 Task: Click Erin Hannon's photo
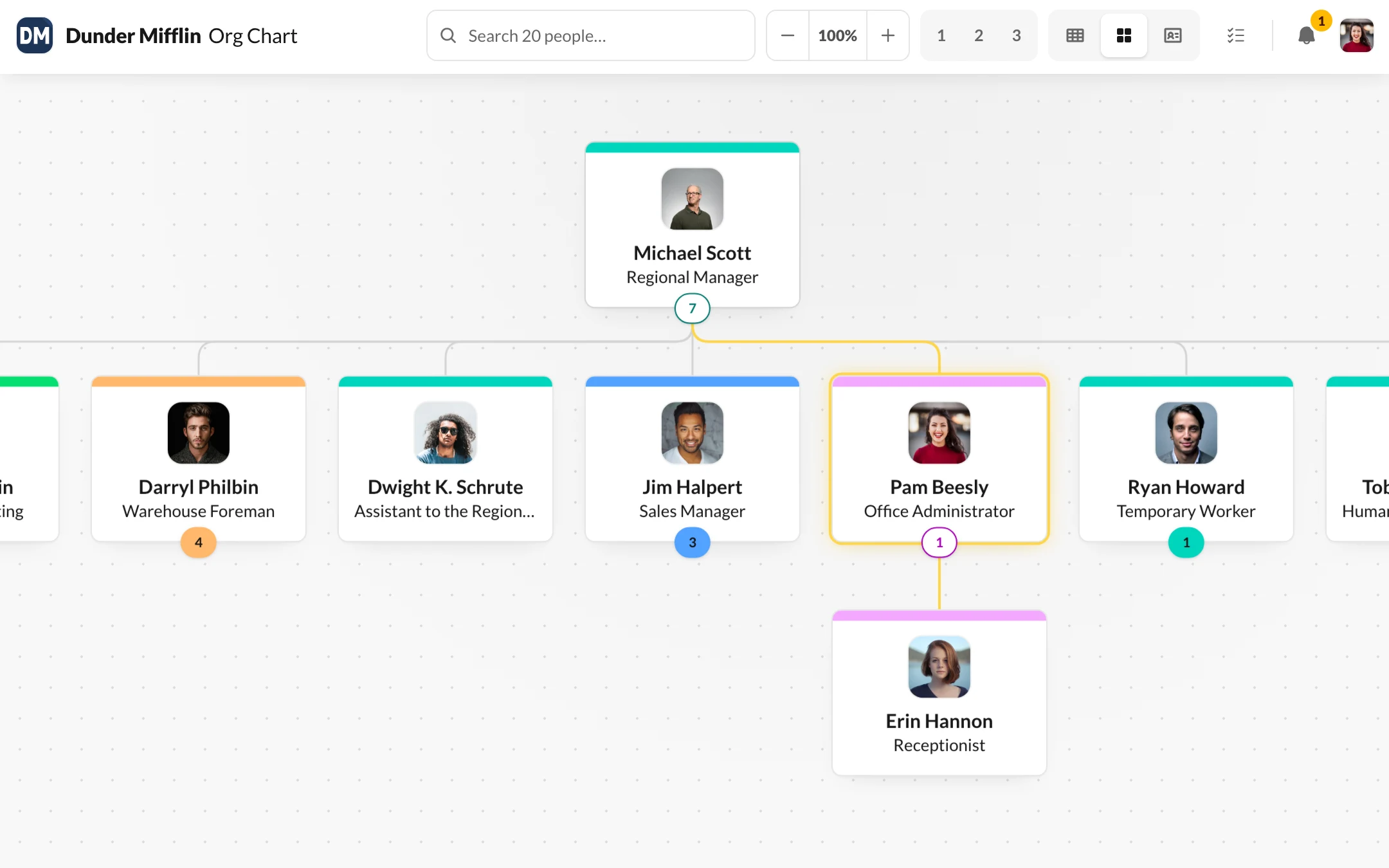click(940, 667)
